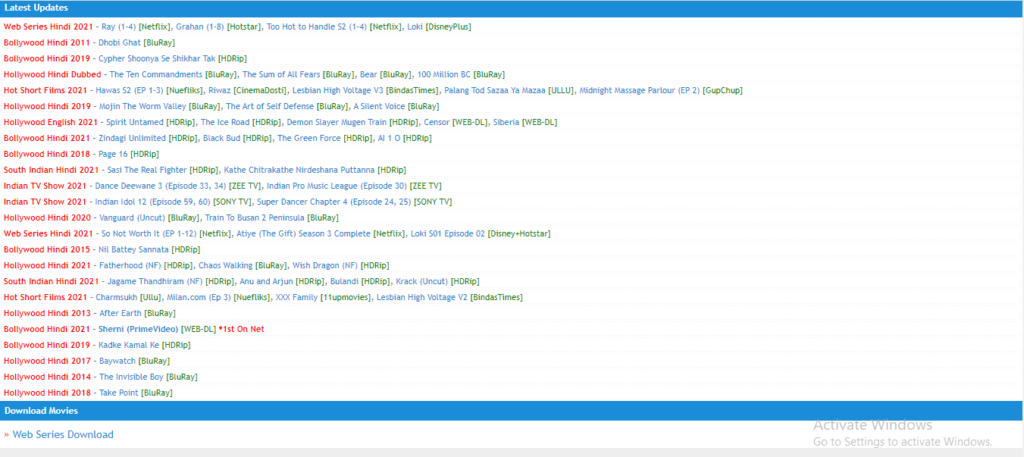Open the Censor WEB-DL link
The image size is (1024, 457).
point(436,122)
